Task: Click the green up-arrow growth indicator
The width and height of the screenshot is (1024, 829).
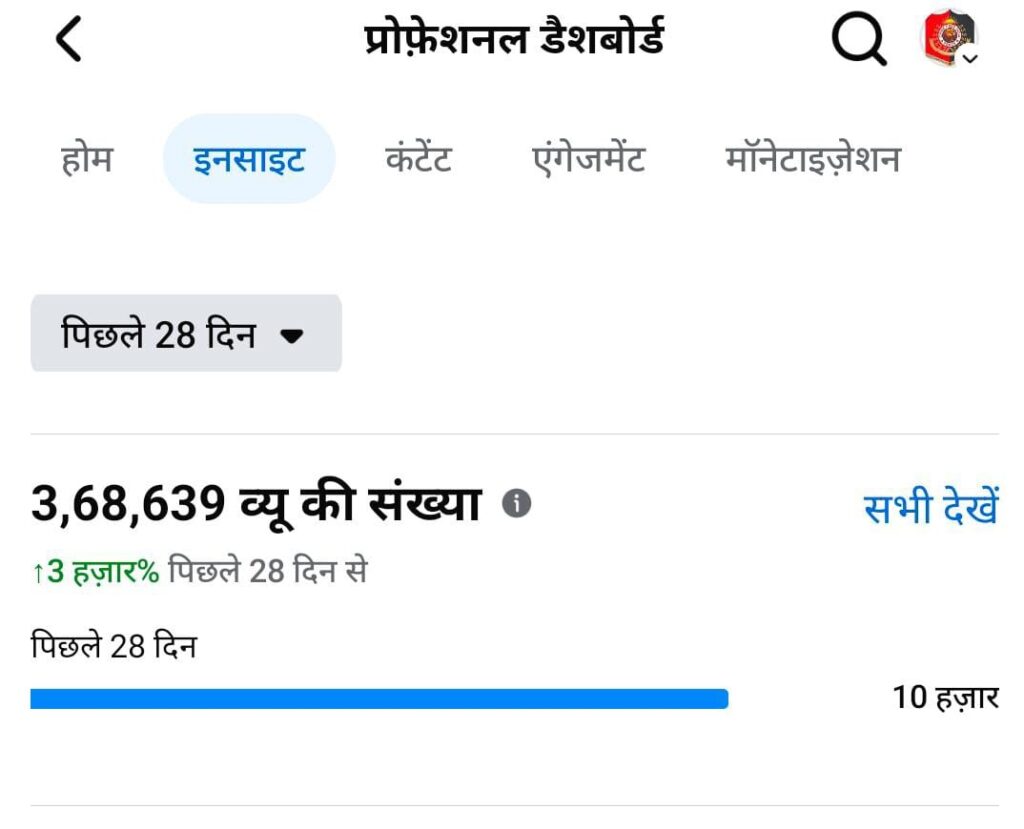Action: [38, 573]
